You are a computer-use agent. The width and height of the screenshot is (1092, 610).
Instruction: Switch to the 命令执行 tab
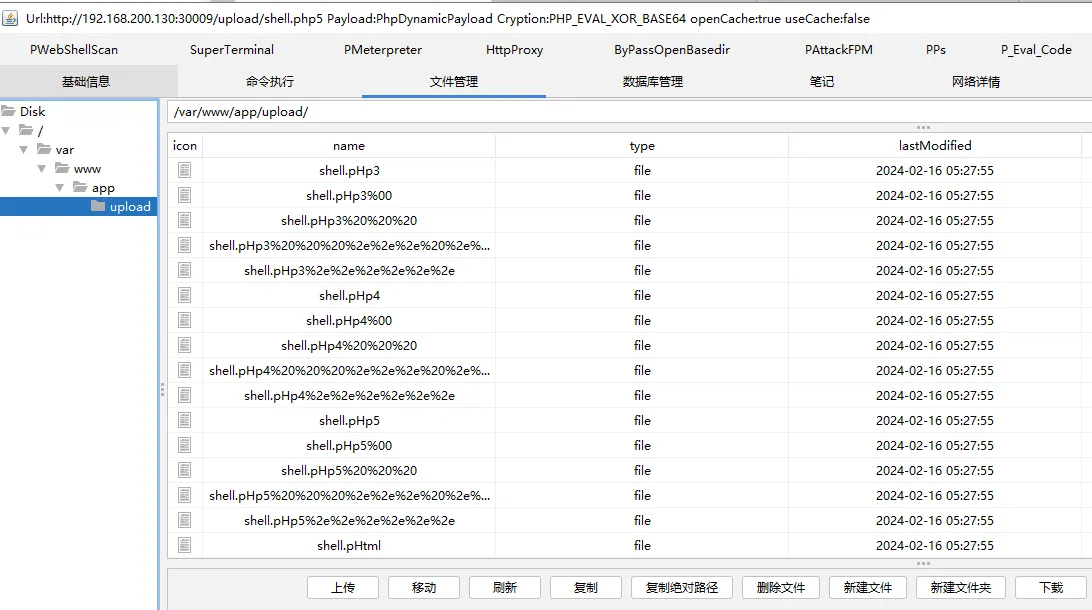[270, 82]
